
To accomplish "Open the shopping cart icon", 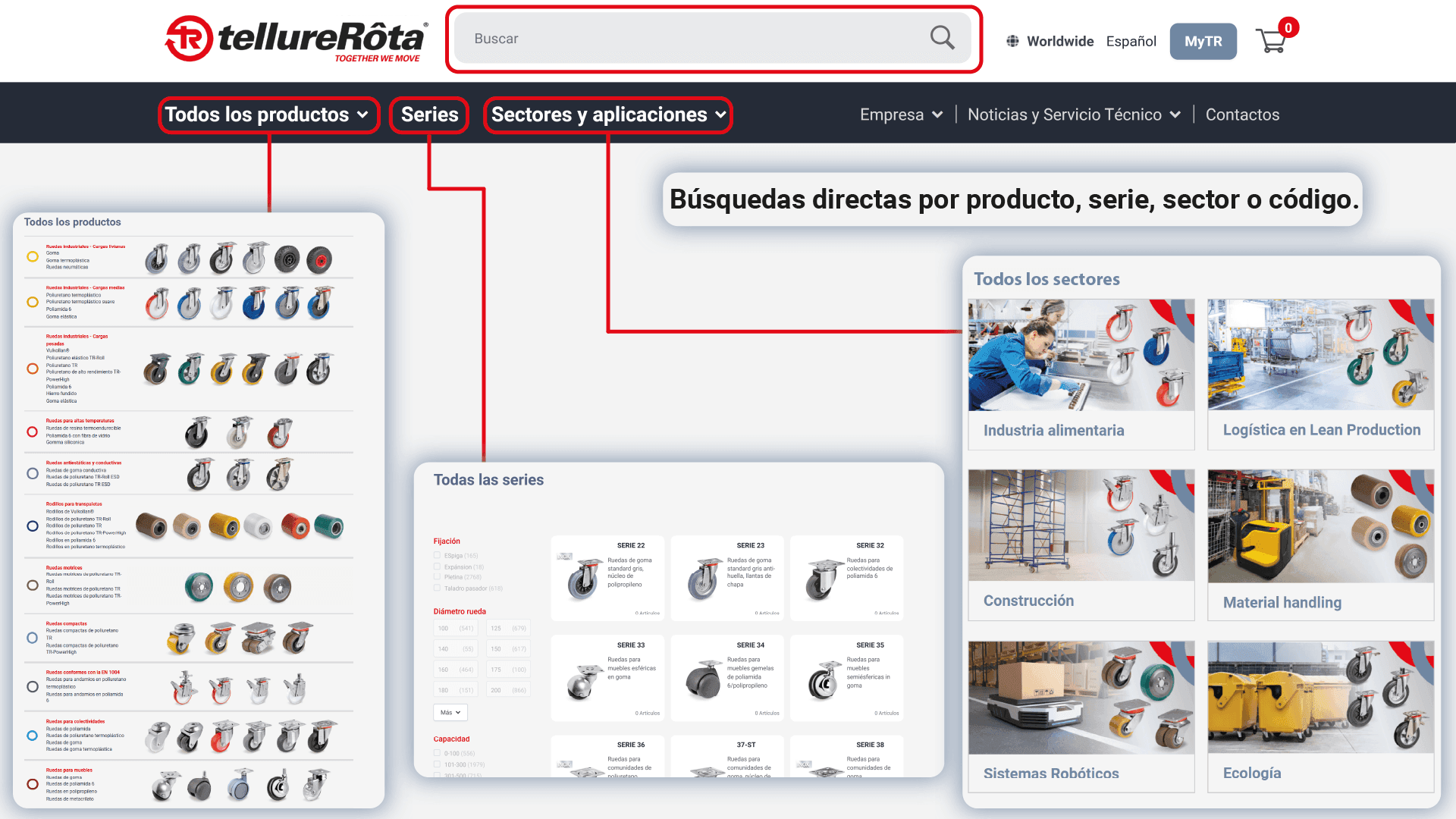I will tap(1271, 40).
